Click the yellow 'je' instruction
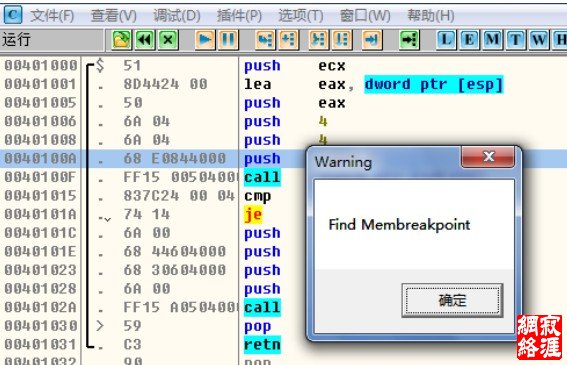Screen dimensions: 567x365 point(253,215)
